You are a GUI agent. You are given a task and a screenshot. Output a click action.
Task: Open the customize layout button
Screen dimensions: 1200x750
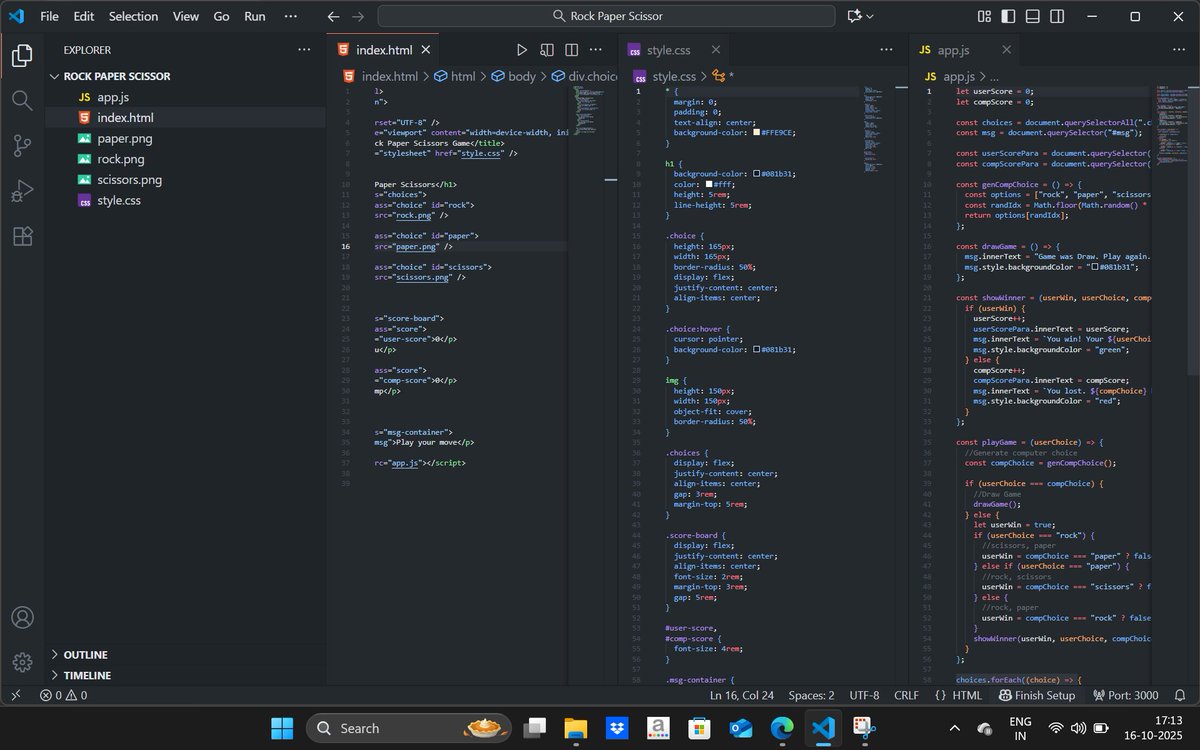984,16
